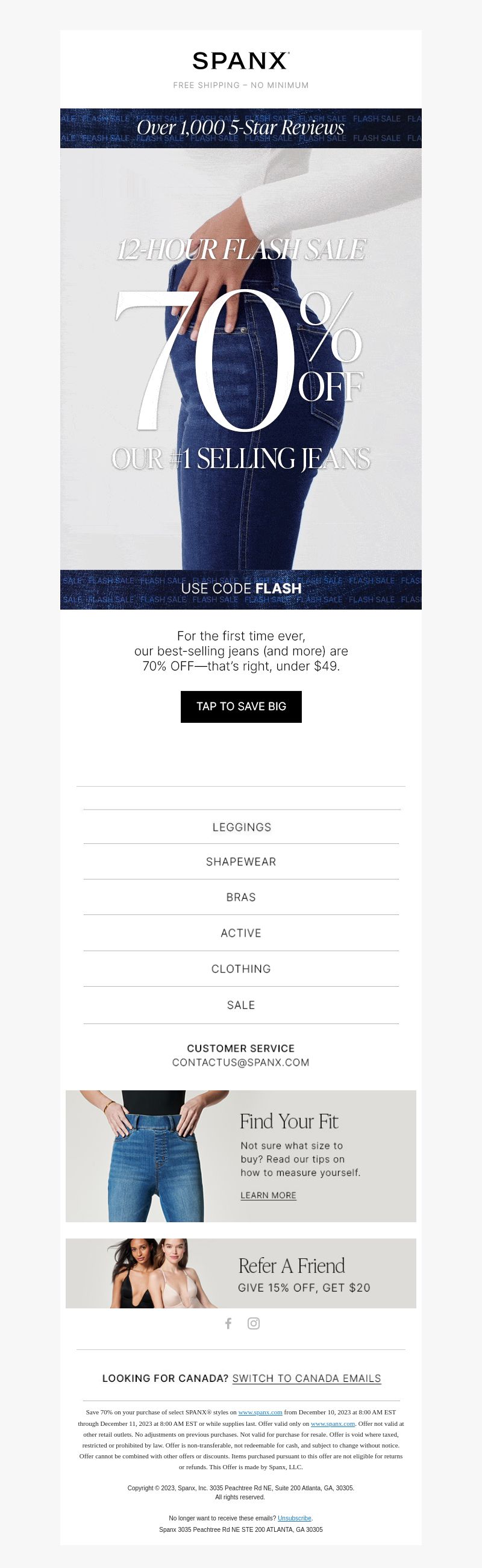Open the Sale category

point(241,1005)
